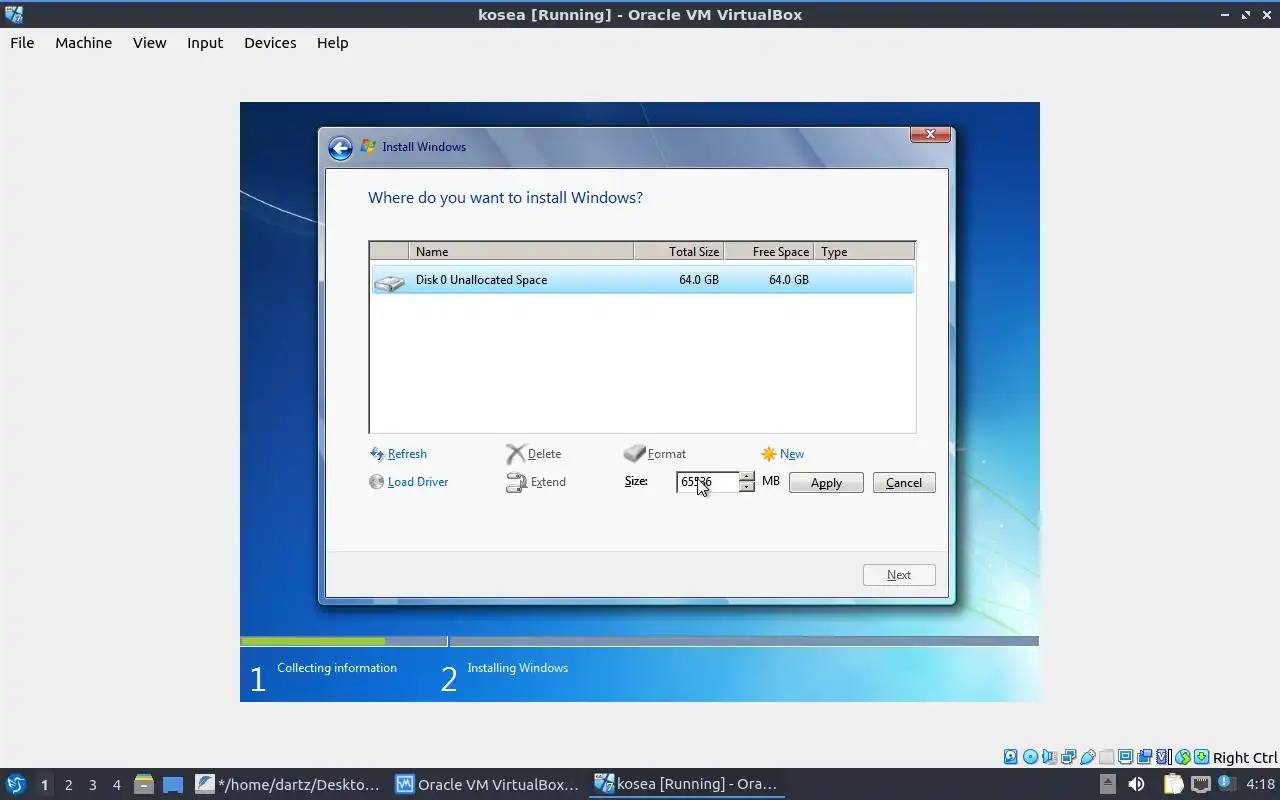Click the Total Size column header
1280x800 pixels.
point(679,251)
